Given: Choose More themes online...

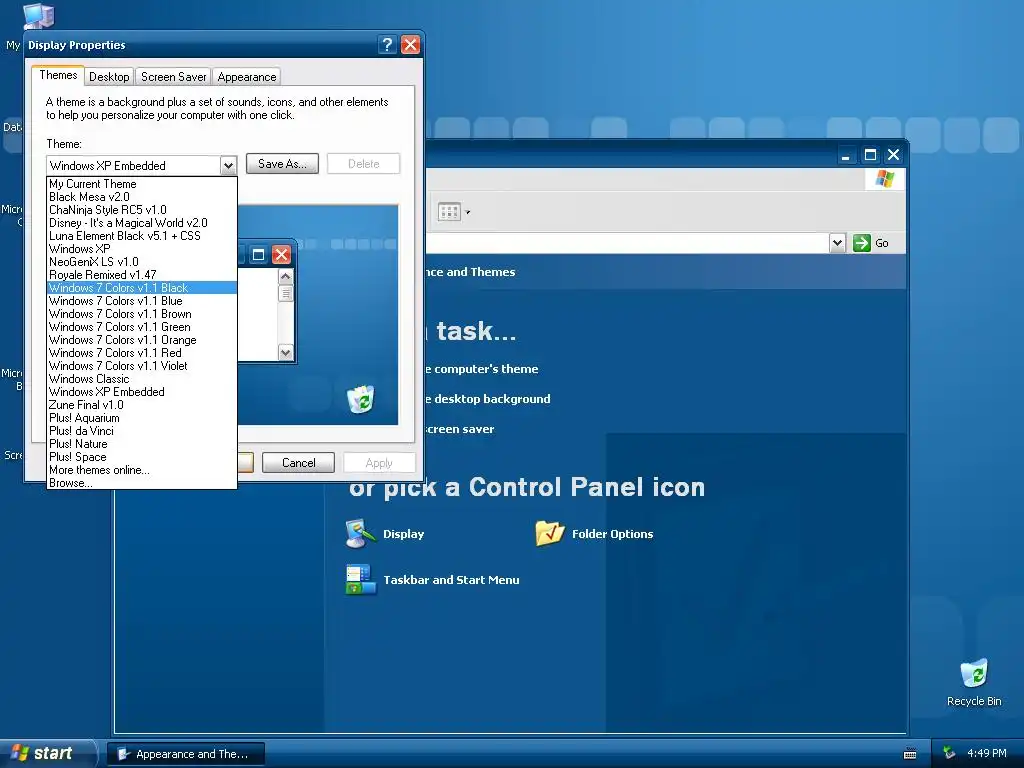Looking at the screenshot, I should (x=142, y=470).
